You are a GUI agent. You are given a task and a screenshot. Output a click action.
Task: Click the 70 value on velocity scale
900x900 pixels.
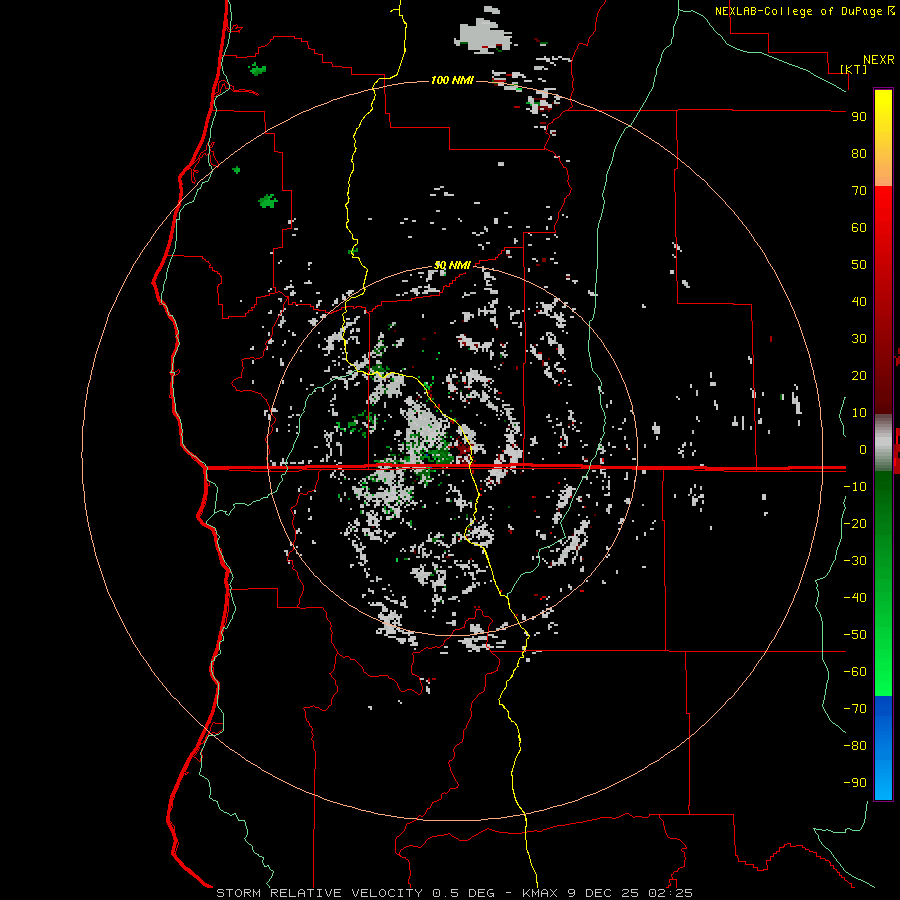coord(859,191)
